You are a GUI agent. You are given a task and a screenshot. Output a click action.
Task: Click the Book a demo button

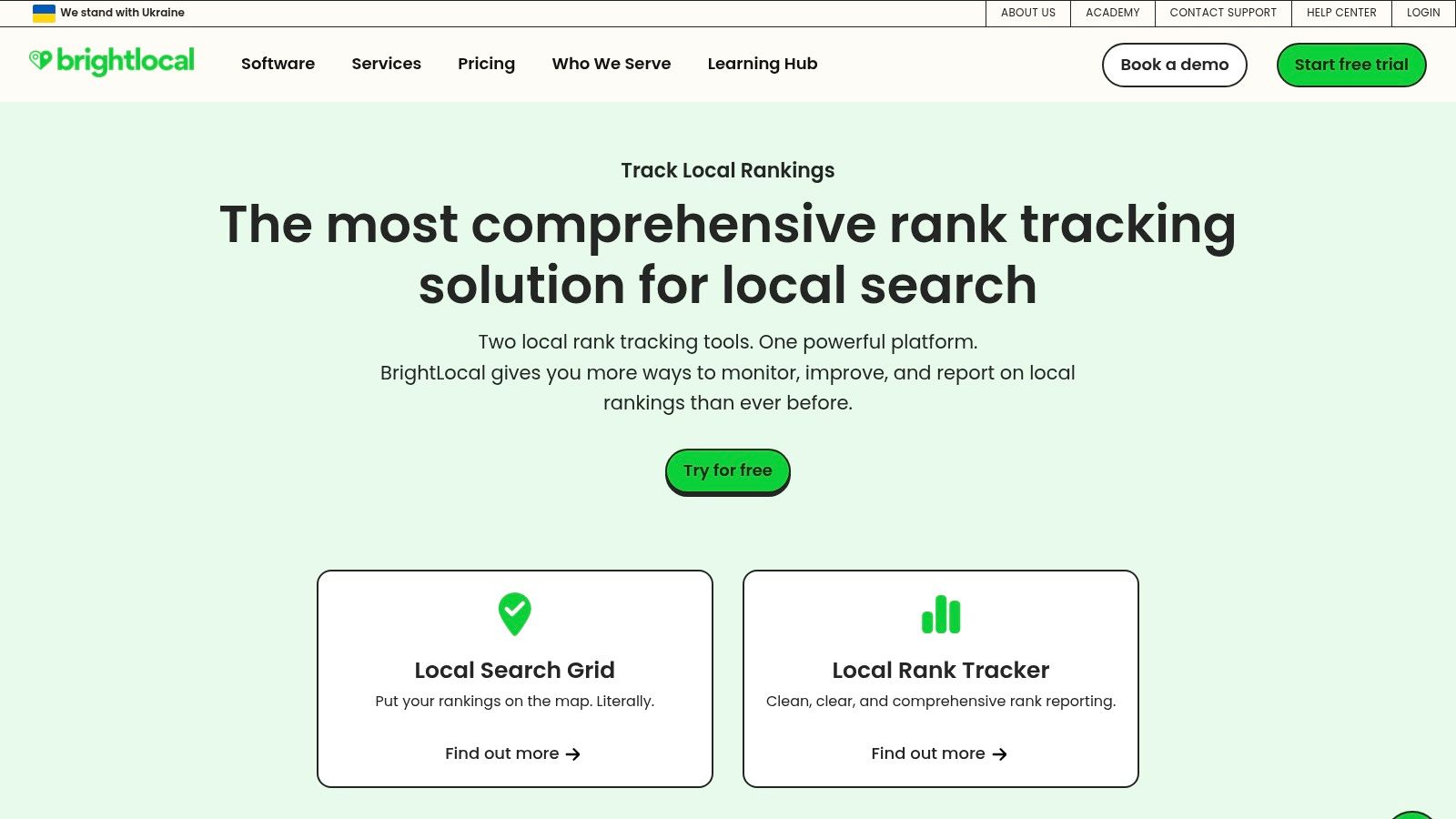click(x=1174, y=65)
